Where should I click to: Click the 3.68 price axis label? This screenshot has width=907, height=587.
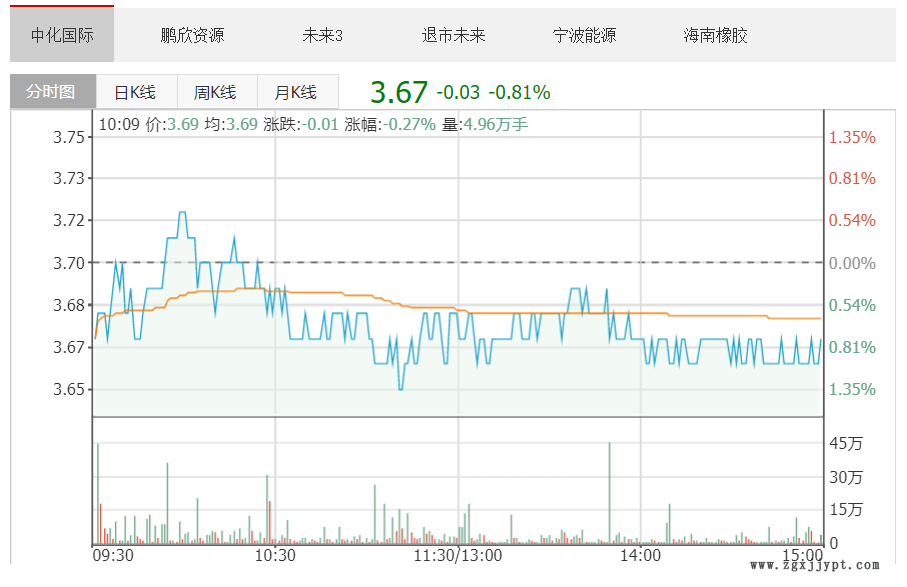(x=69, y=305)
